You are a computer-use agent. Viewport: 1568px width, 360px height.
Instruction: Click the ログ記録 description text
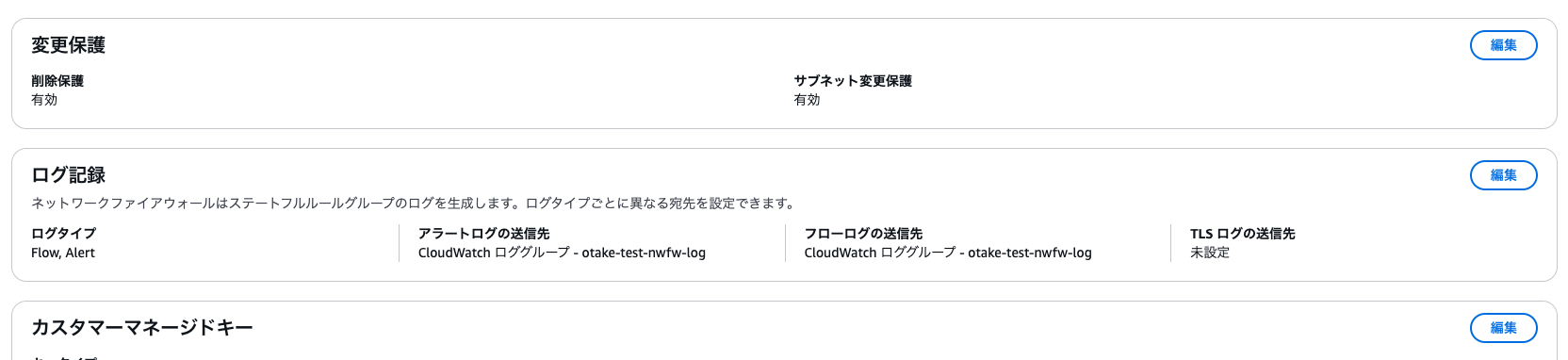[x=415, y=204]
